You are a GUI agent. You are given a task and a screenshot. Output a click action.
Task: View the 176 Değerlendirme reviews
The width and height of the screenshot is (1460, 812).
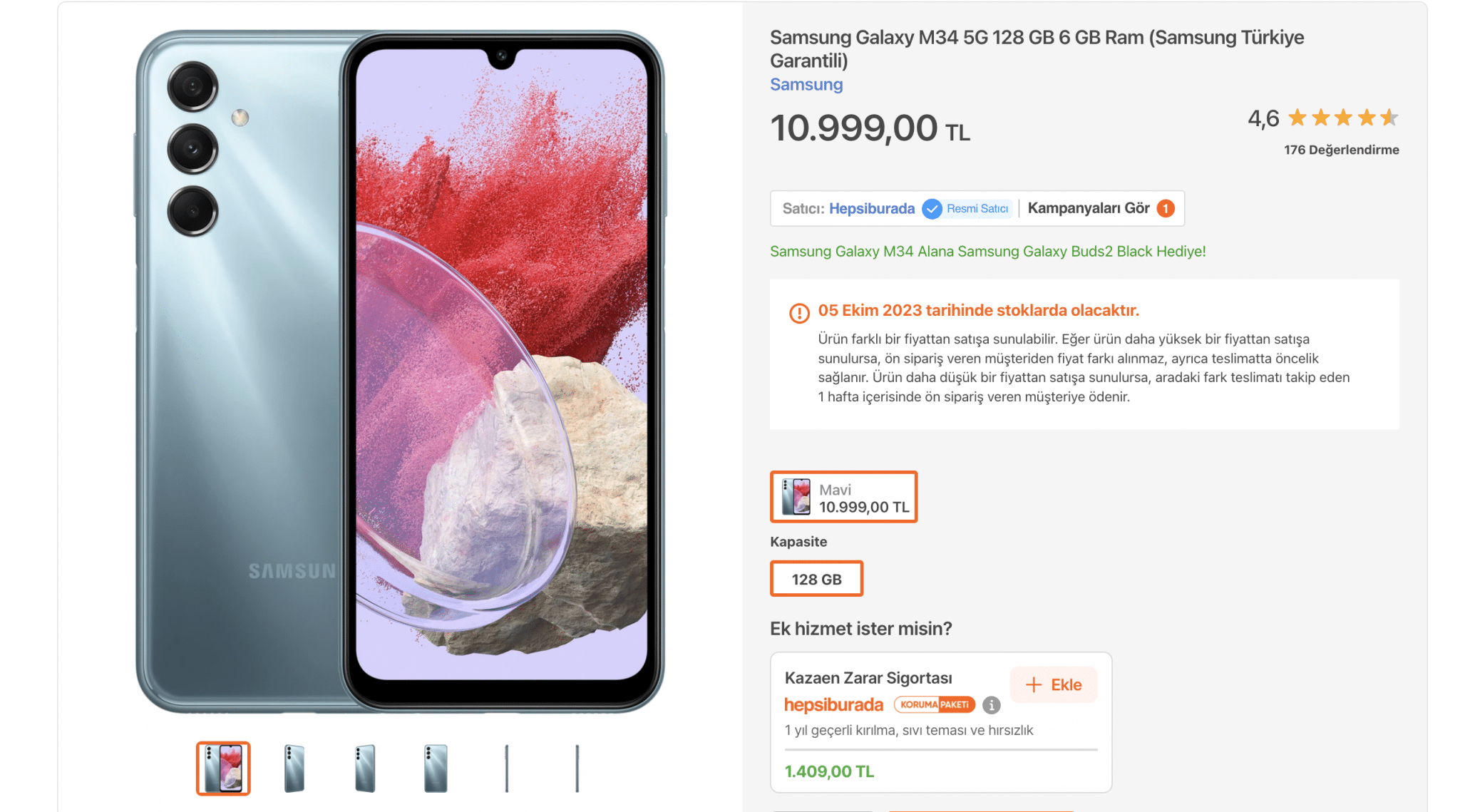coord(1341,150)
